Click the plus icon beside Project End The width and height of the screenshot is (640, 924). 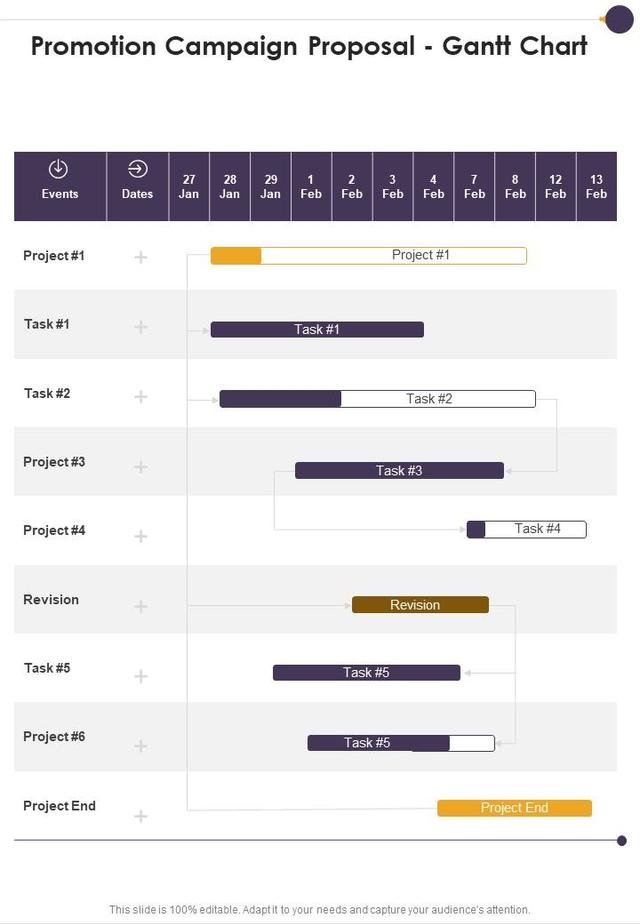click(x=141, y=816)
